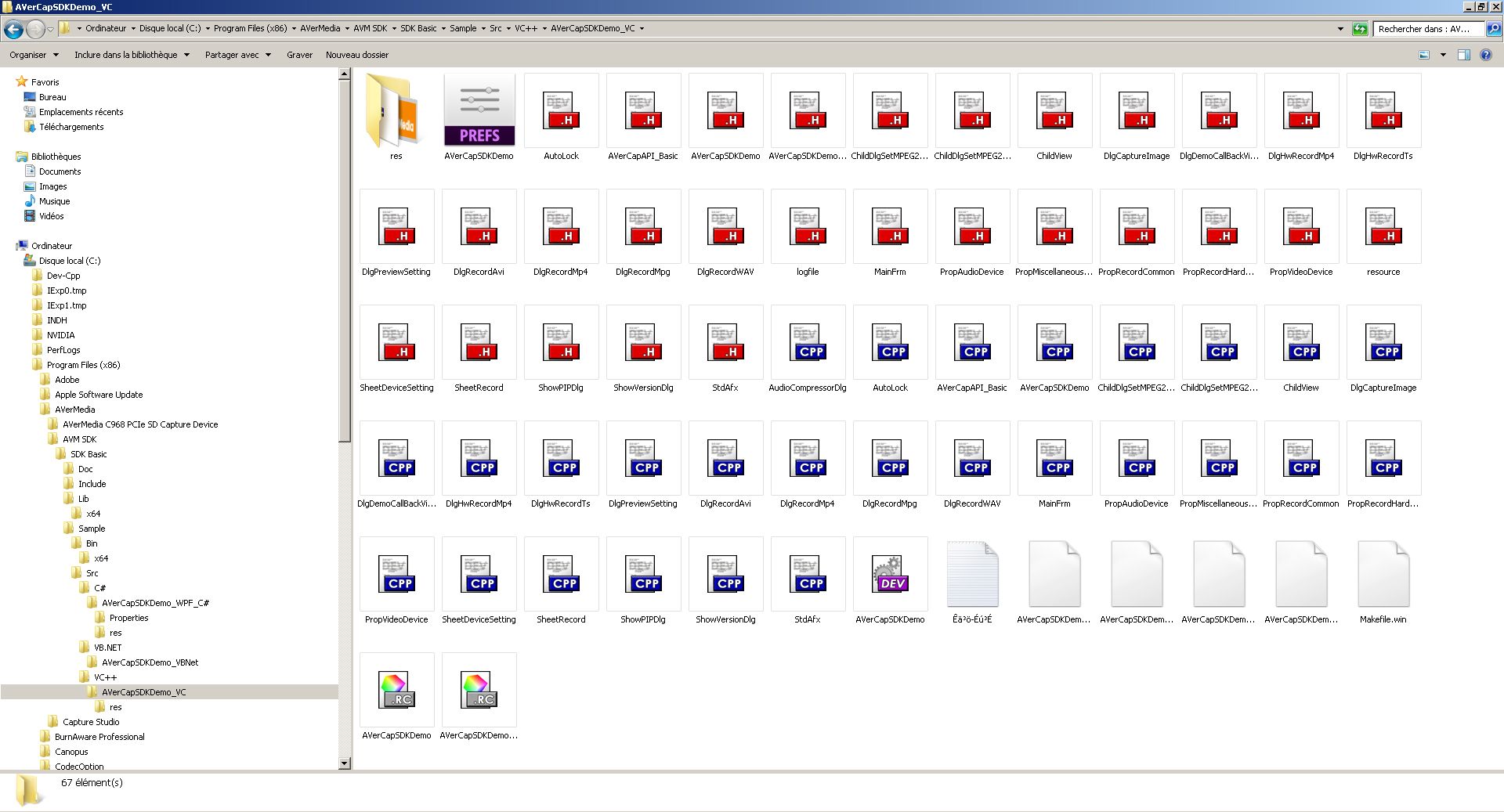
Task: Expand breadcrumb arrow after AVerMedia in address bar
Action: (347, 29)
